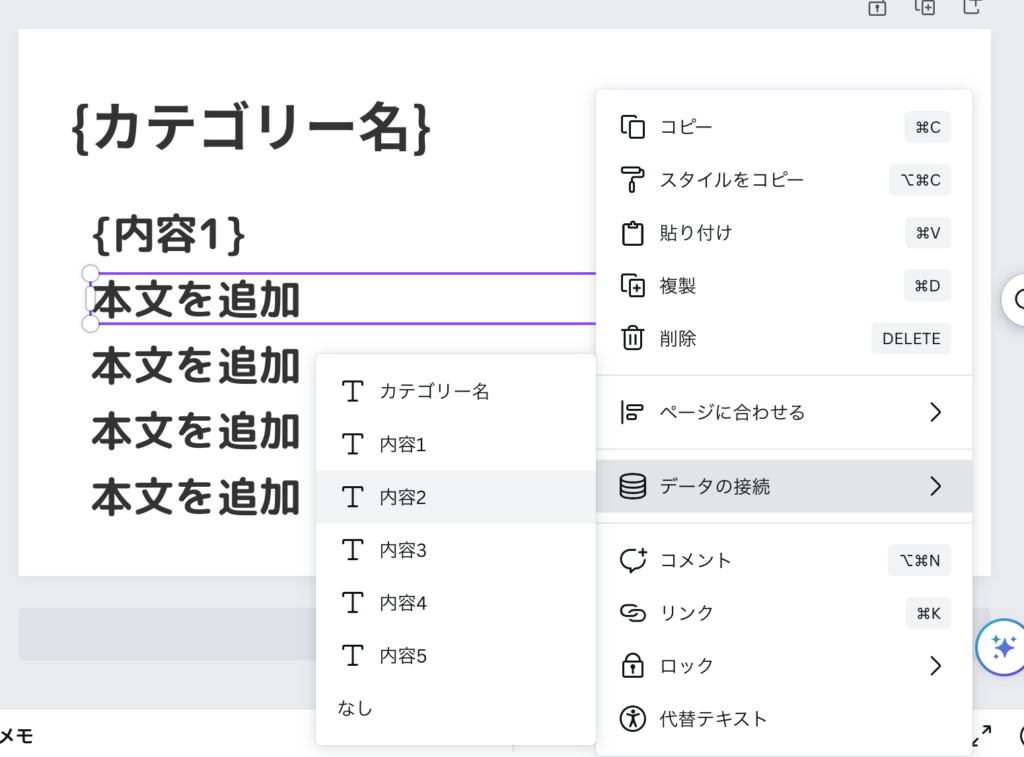Screen dimensions: 1024x757
Task: Click the paint roller Copy Style icon
Action: click(633, 180)
